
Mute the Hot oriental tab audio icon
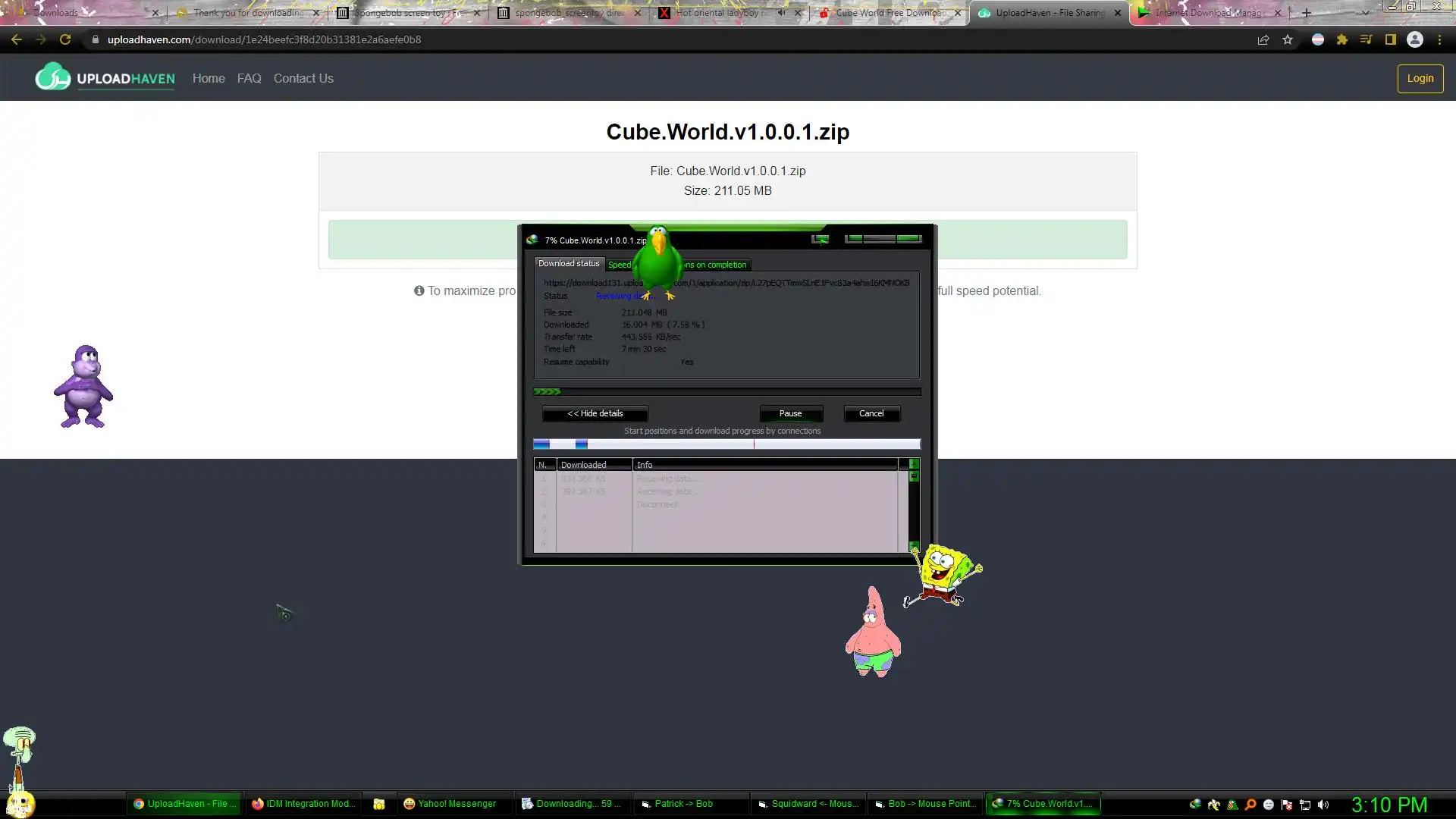click(781, 13)
